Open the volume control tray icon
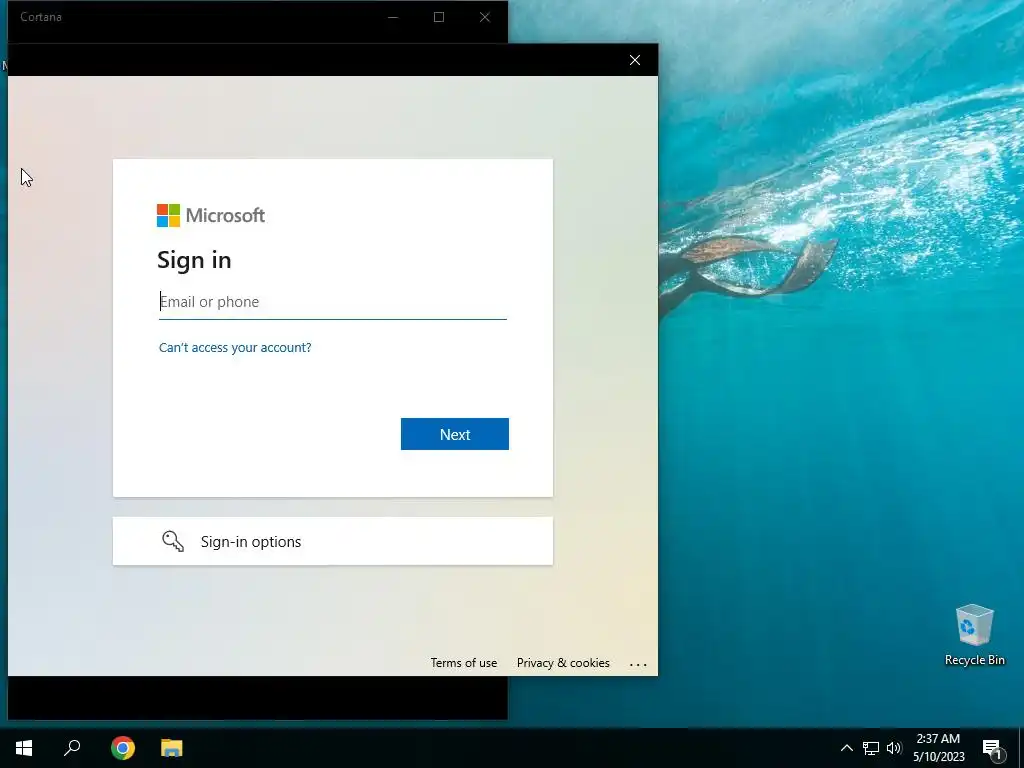The height and width of the screenshot is (768, 1024). click(894, 748)
